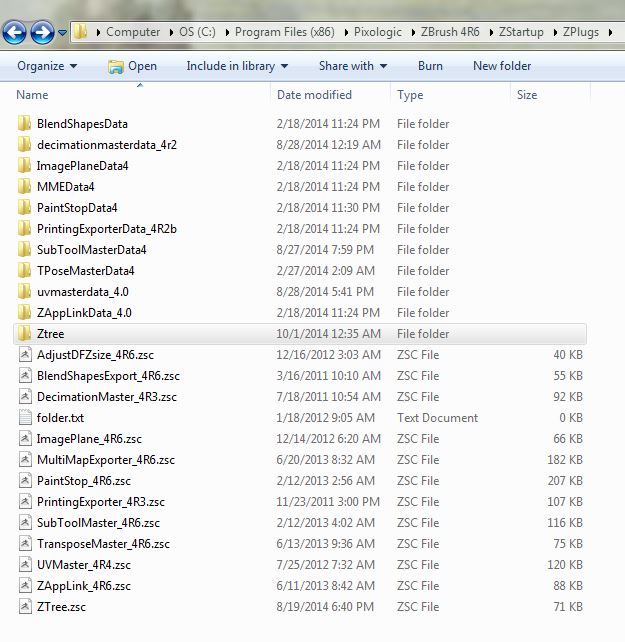Click the ImagePlane_4R6.zsc file icon
The width and height of the screenshot is (625, 642).
pos(25,439)
